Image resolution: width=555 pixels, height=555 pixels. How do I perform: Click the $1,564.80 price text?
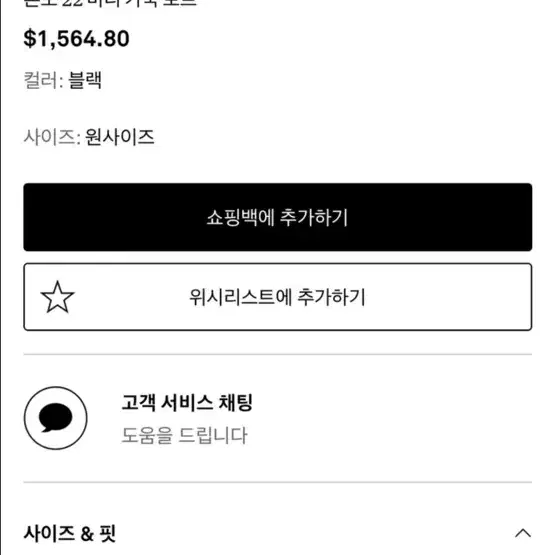[x=76, y=39]
